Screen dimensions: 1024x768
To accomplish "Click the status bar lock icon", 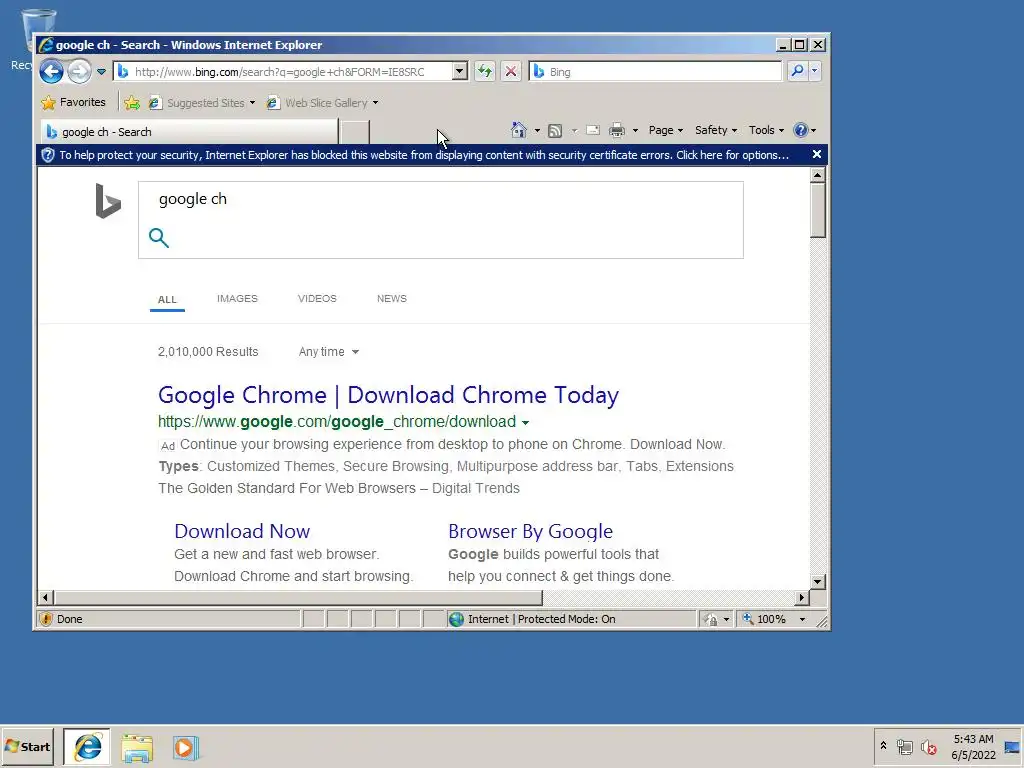I will point(710,619).
